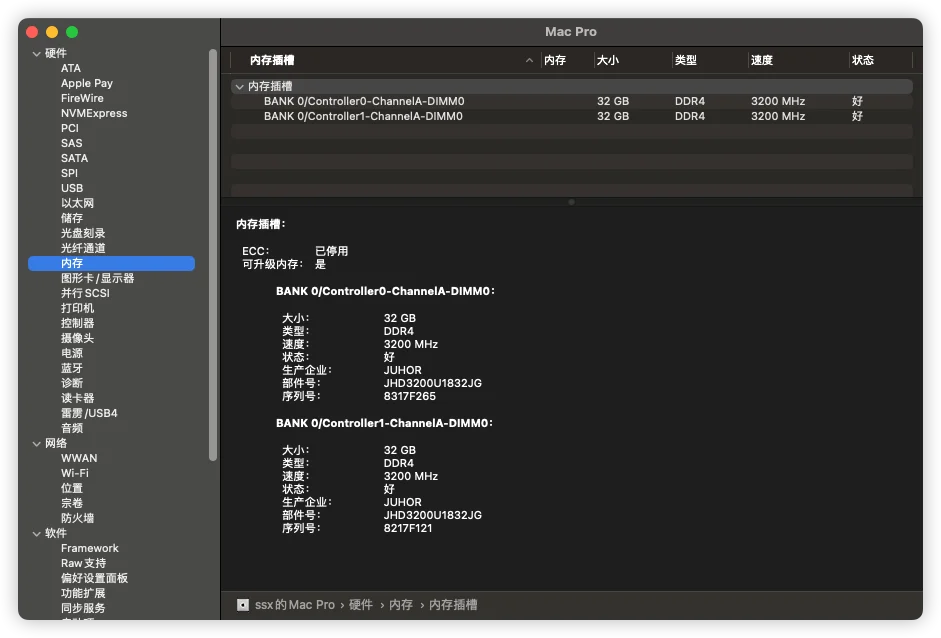Sort by the 速度 column header
The image size is (941, 638).
click(x=762, y=60)
